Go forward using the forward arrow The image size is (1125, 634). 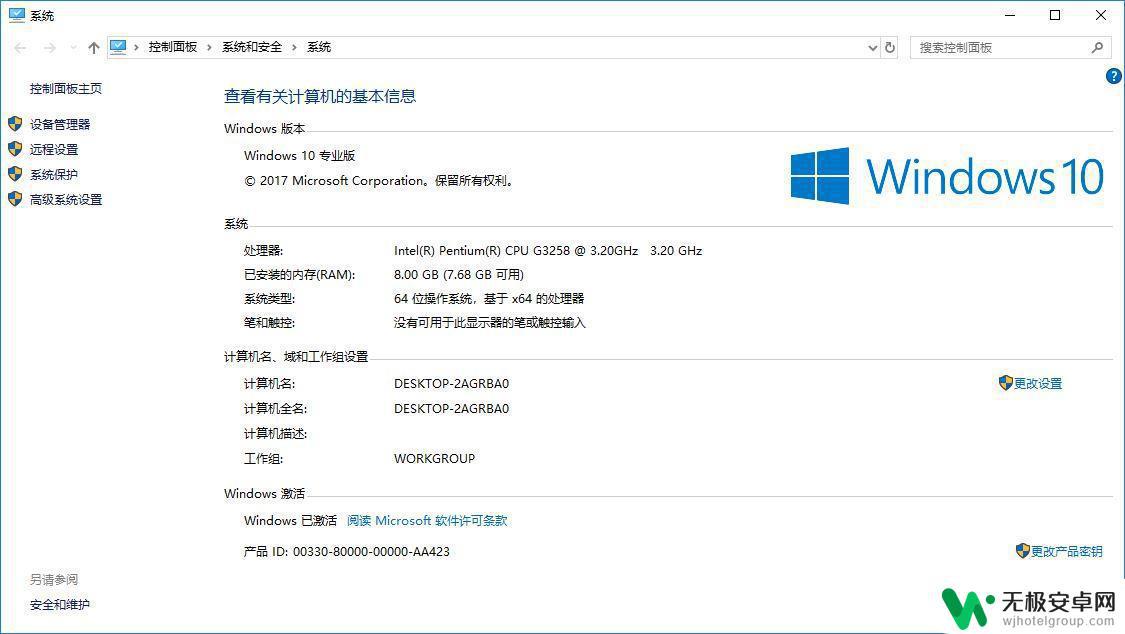tap(50, 47)
